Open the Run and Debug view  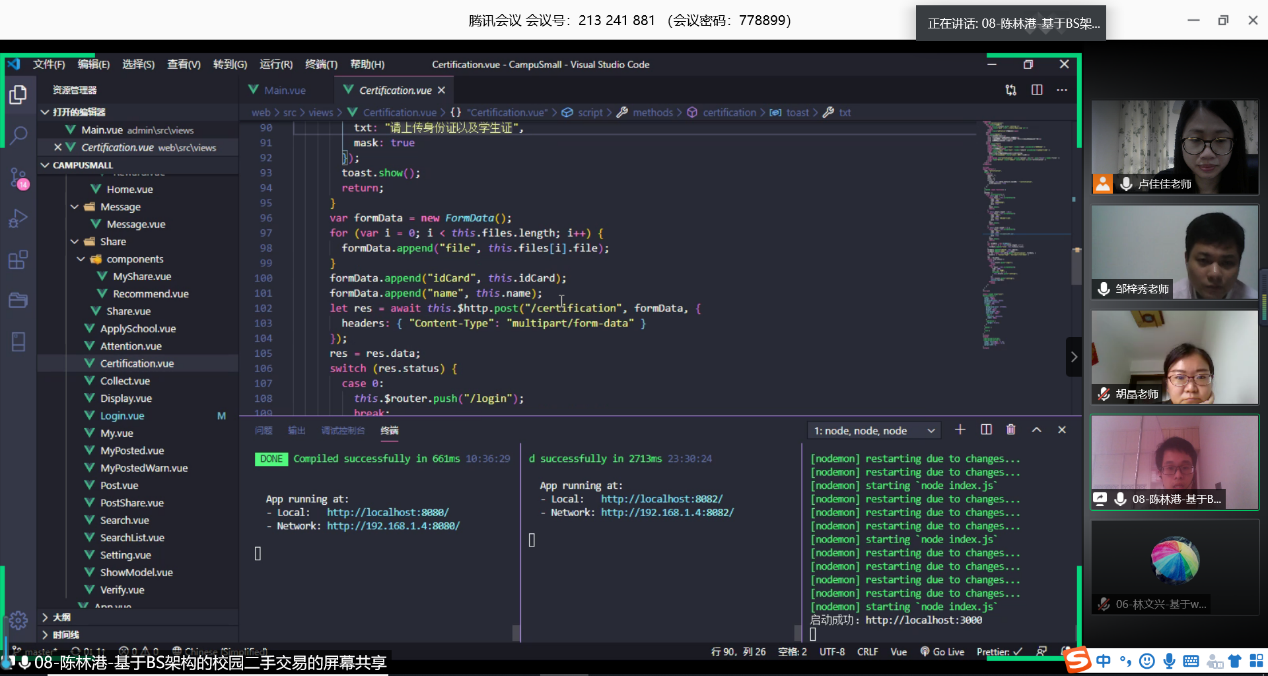18,218
